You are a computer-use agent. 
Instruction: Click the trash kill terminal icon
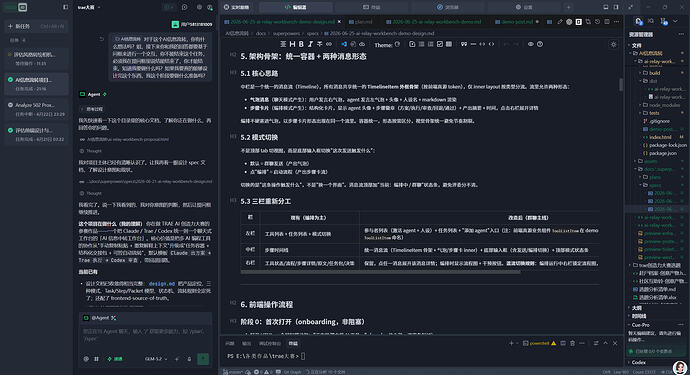click(573, 343)
